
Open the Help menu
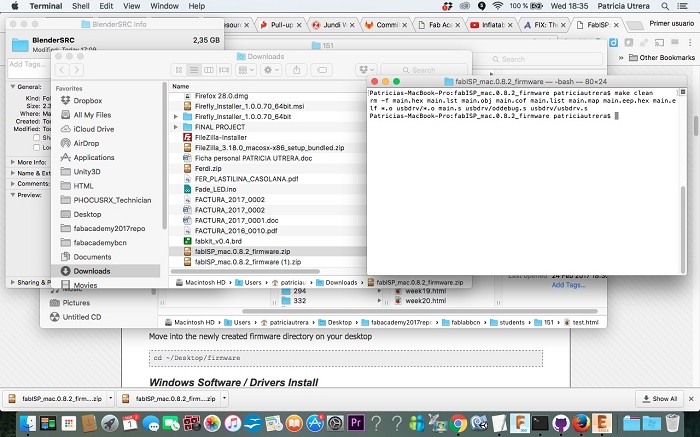point(196,6)
